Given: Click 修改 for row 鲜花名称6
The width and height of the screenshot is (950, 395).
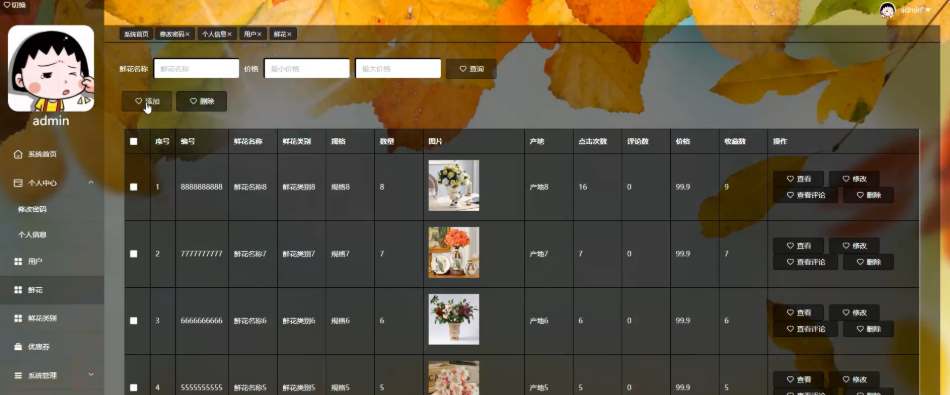Looking at the screenshot, I should [x=854, y=313].
